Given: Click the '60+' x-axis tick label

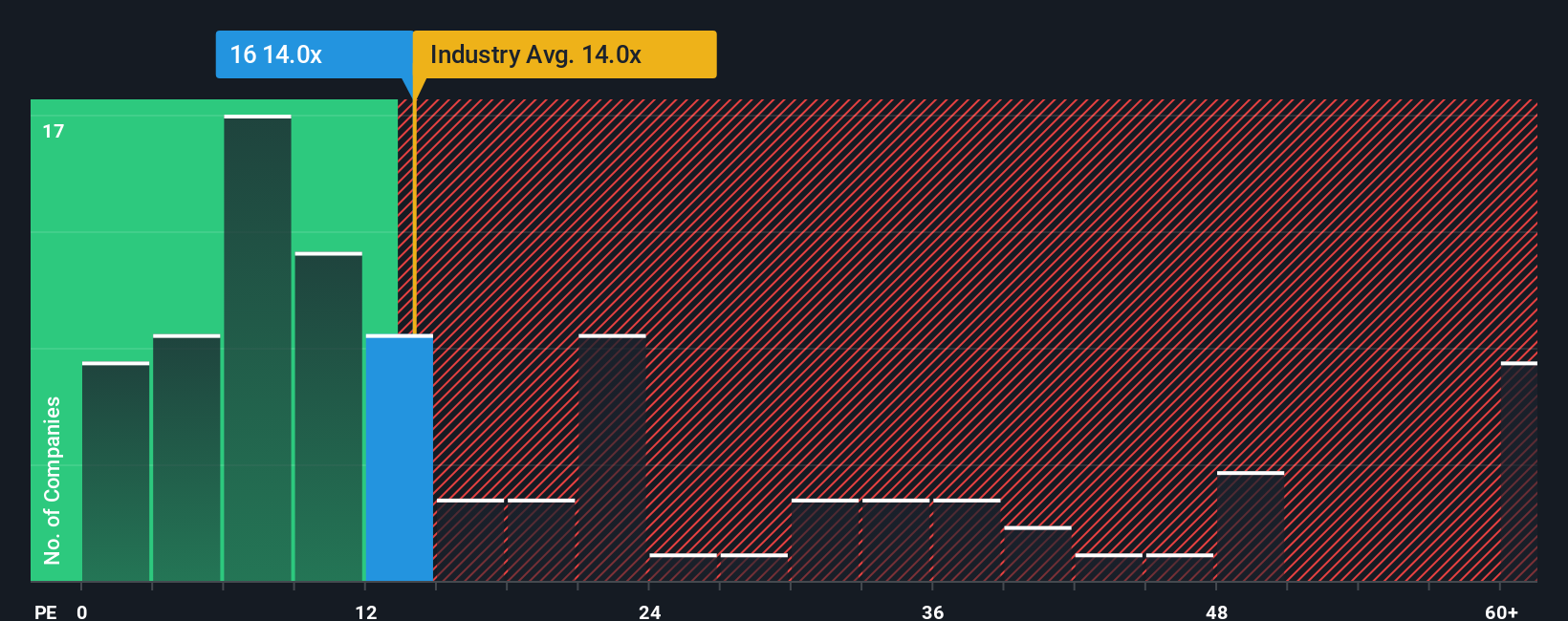Looking at the screenshot, I should 1502,611.
